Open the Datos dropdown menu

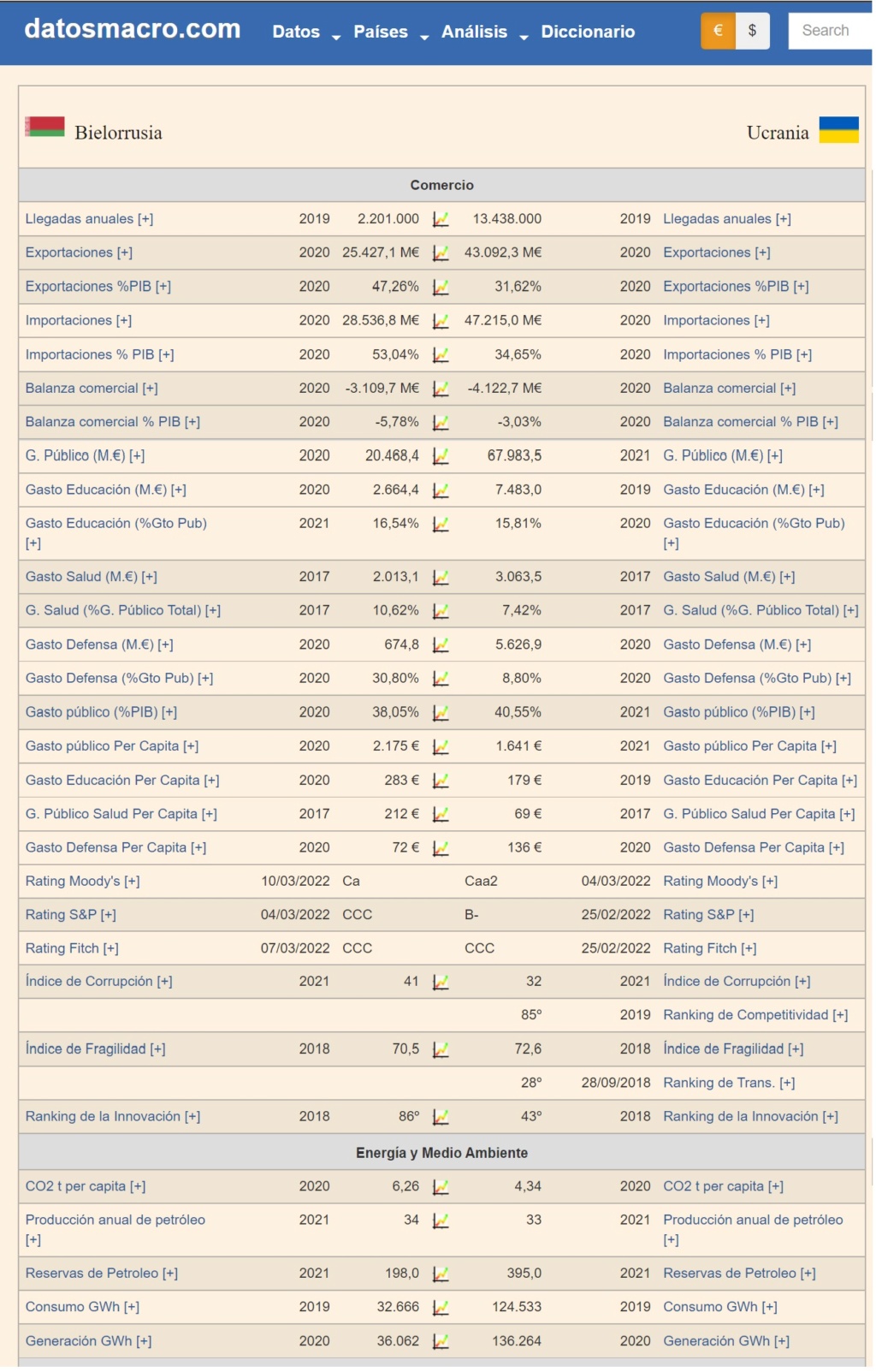point(306,33)
